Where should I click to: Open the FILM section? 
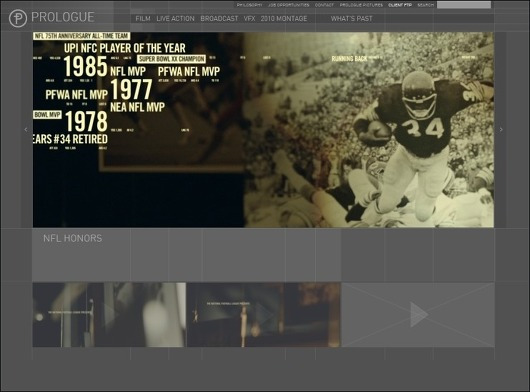click(x=143, y=19)
